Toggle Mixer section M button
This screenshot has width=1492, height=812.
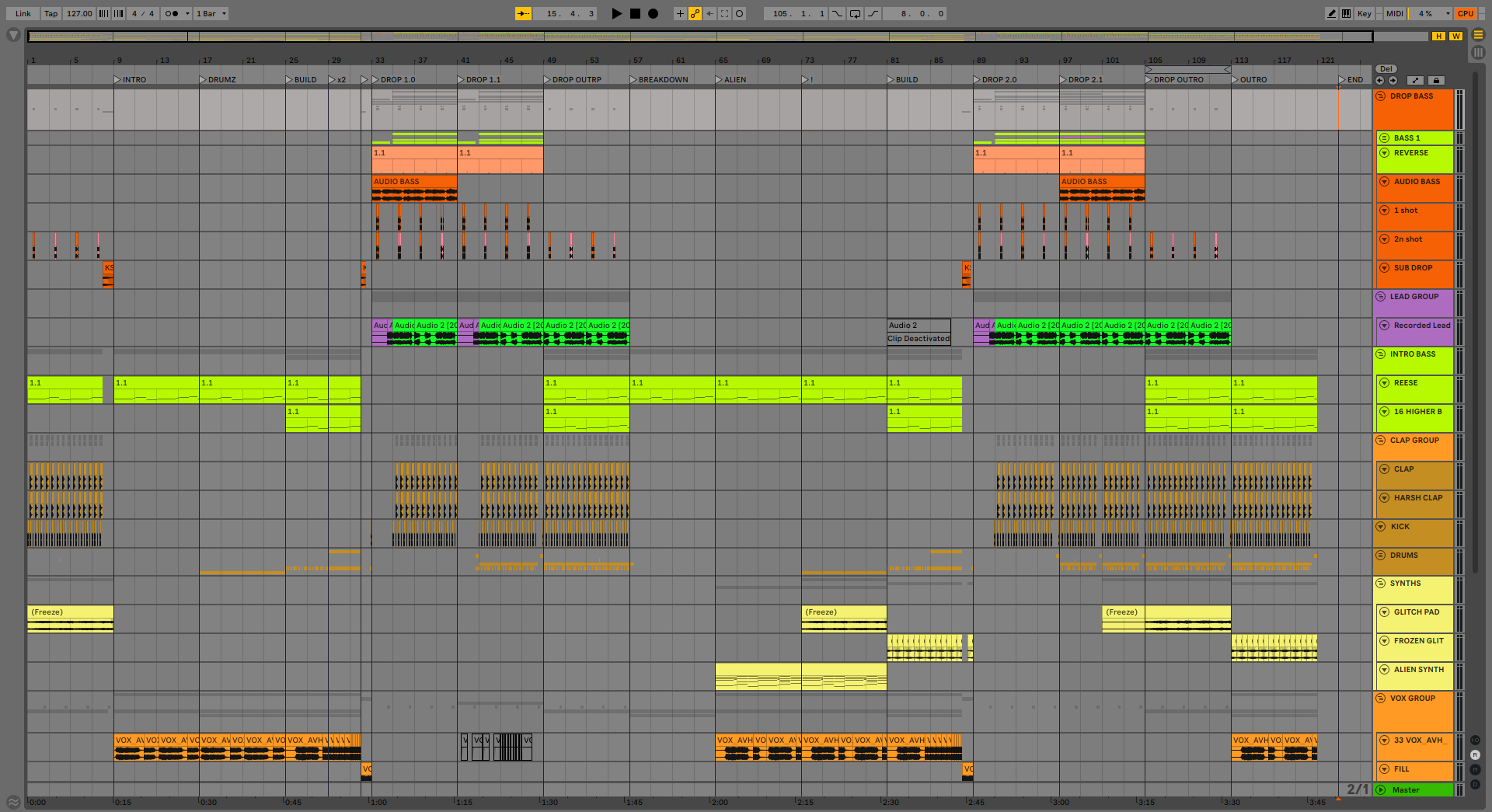[1475, 769]
